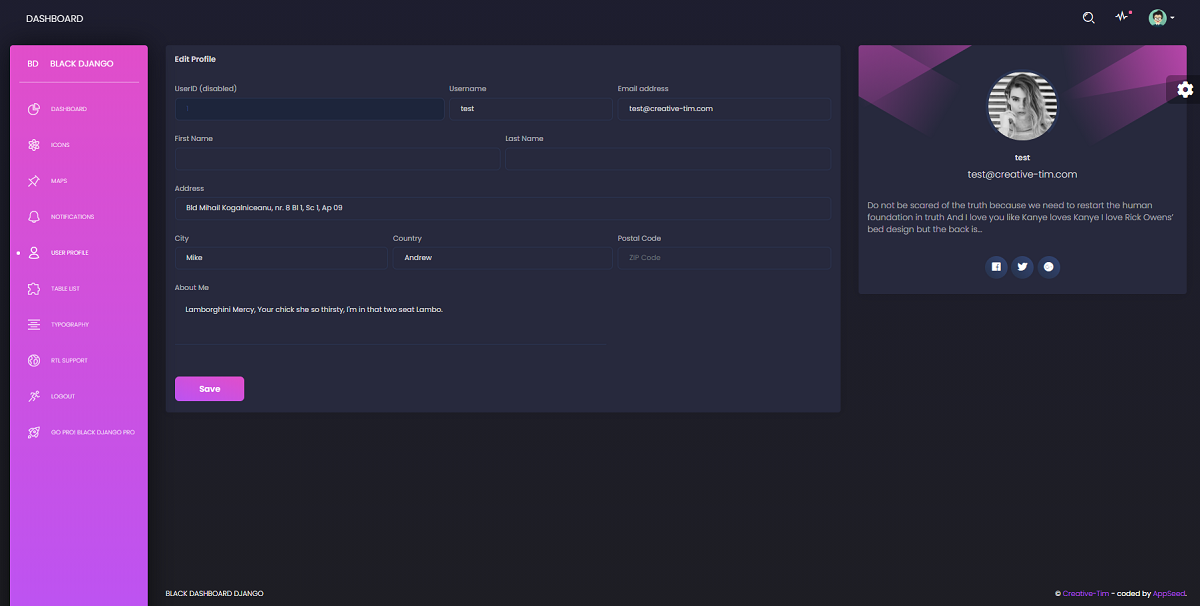Open the Typography page from the sidebar
The image size is (1200, 606).
(69, 325)
